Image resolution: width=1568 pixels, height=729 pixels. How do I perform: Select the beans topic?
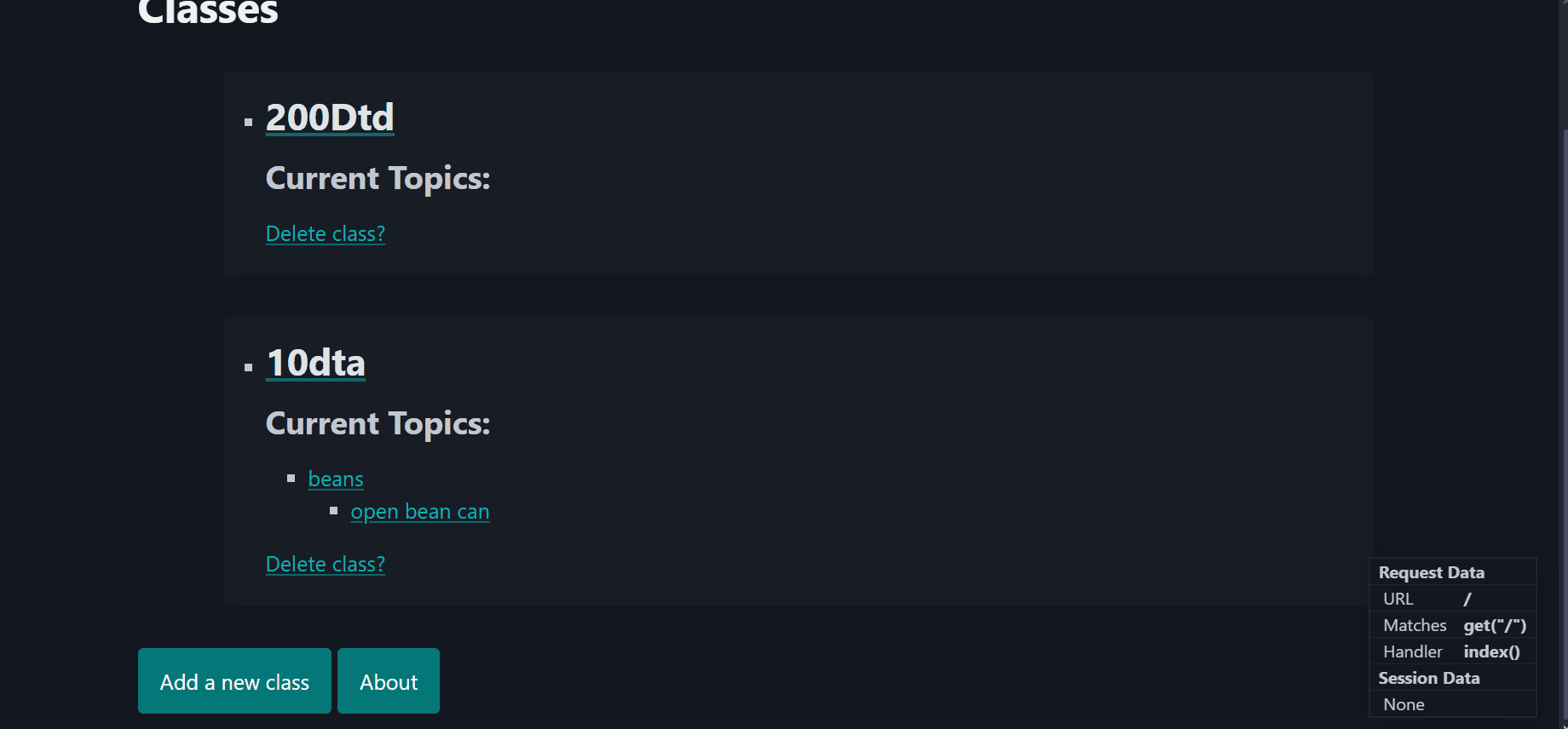(x=335, y=479)
